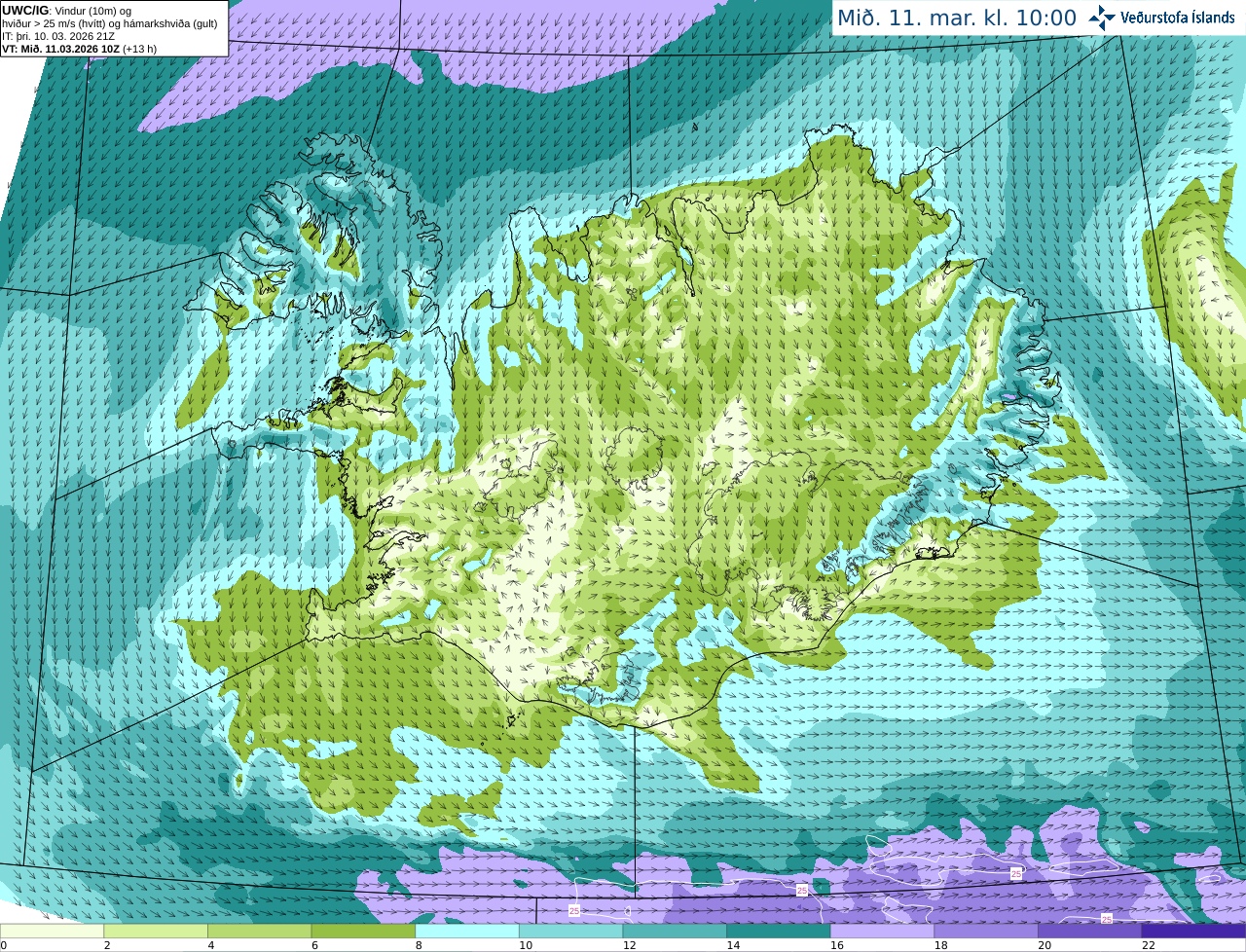1246x952 pixels.
Task: Pick the 20–22 violet legend swatch
Action: pos(1090,932)
